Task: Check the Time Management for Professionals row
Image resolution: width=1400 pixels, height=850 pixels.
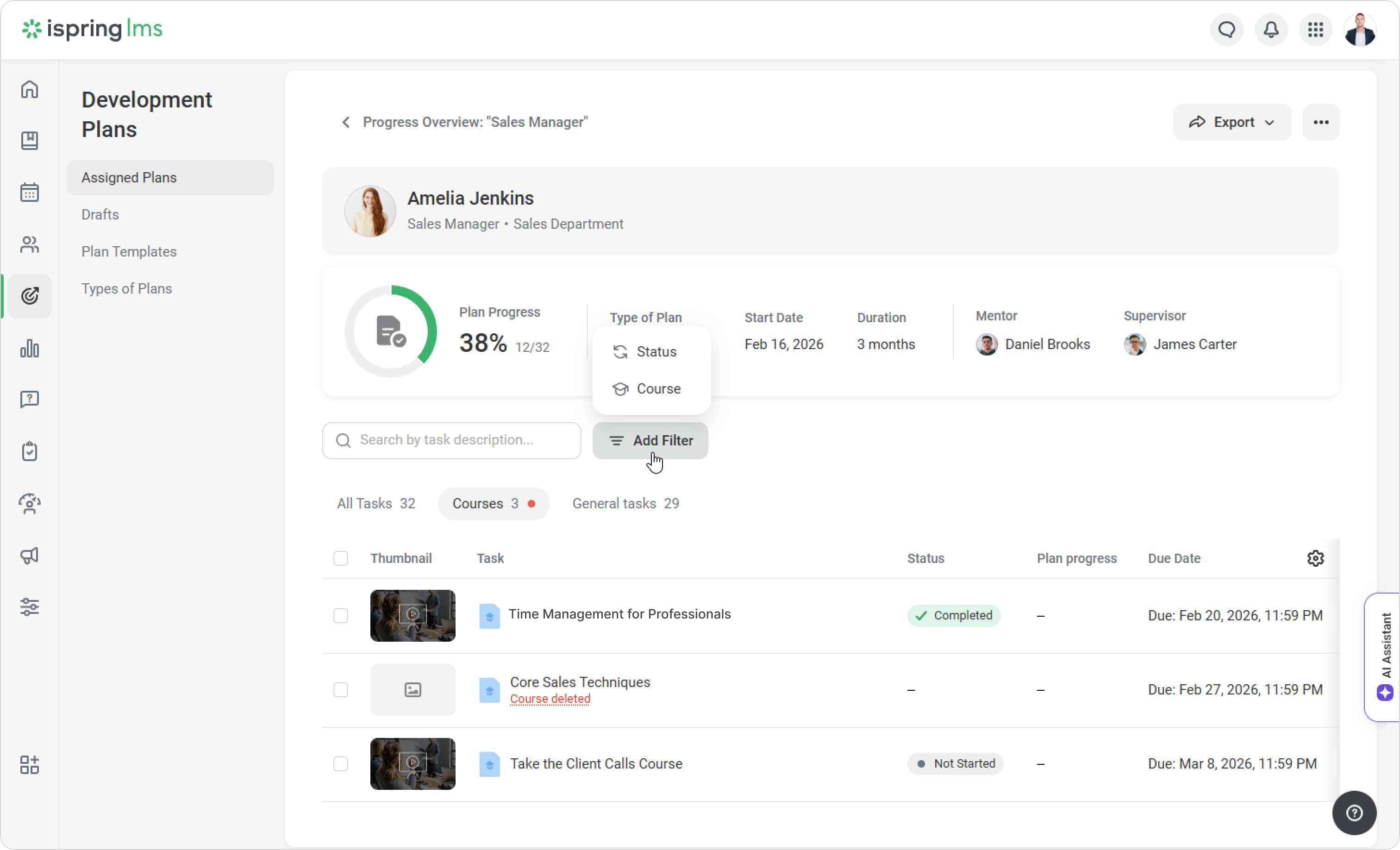Action: pyautogui.click(x=340, y=616)
